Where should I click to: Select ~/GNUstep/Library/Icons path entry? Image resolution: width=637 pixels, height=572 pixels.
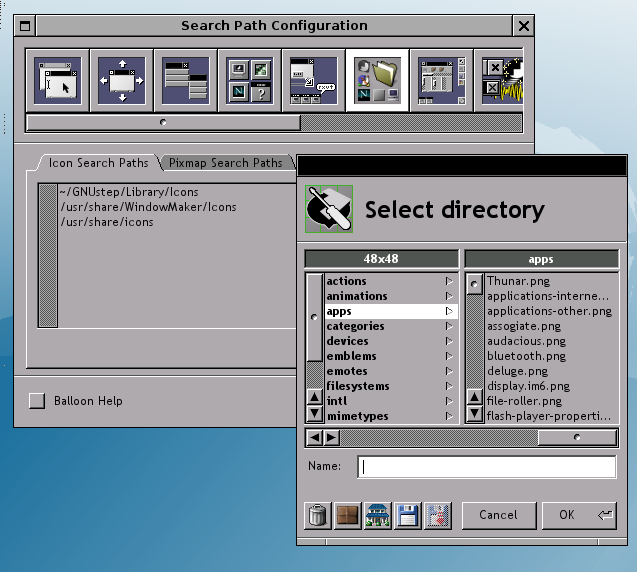coord(129,192)
